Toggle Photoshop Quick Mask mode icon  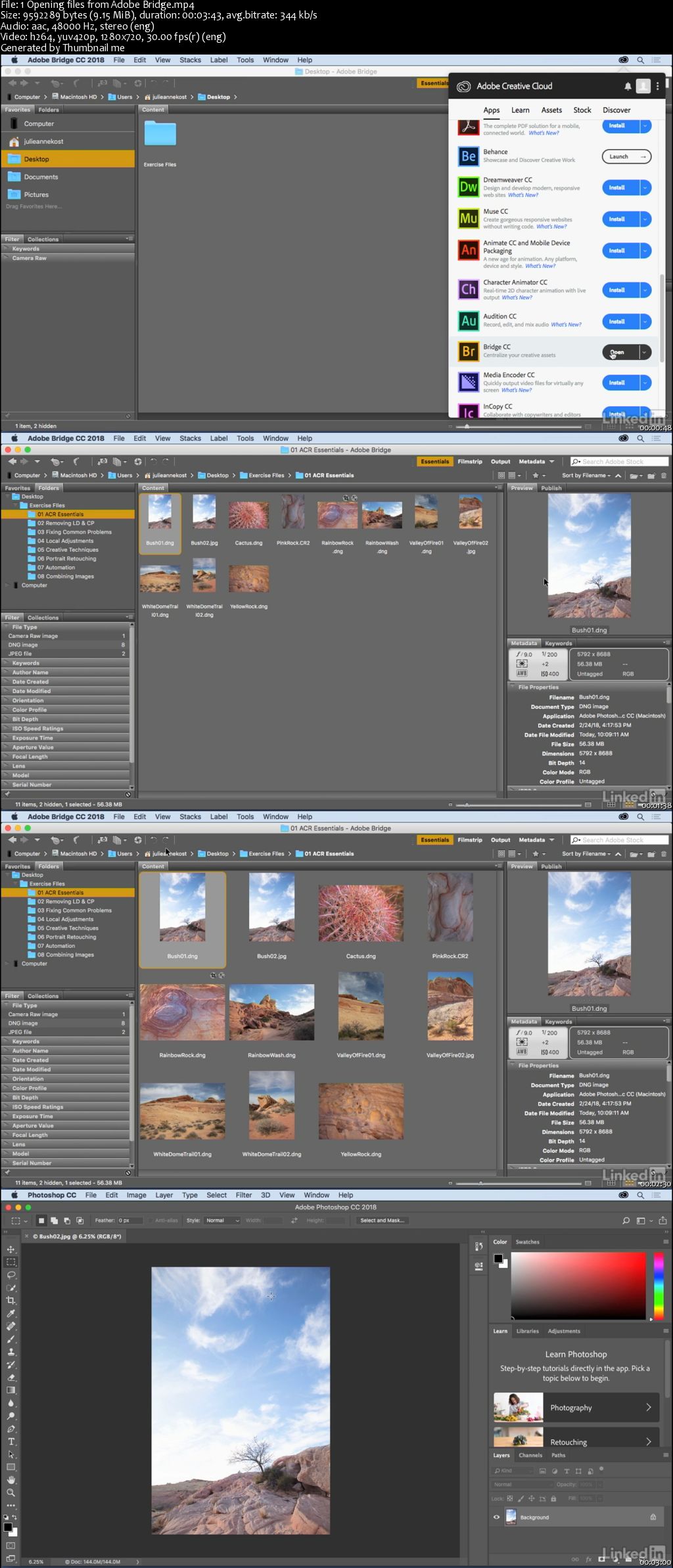coord(11,1546)
